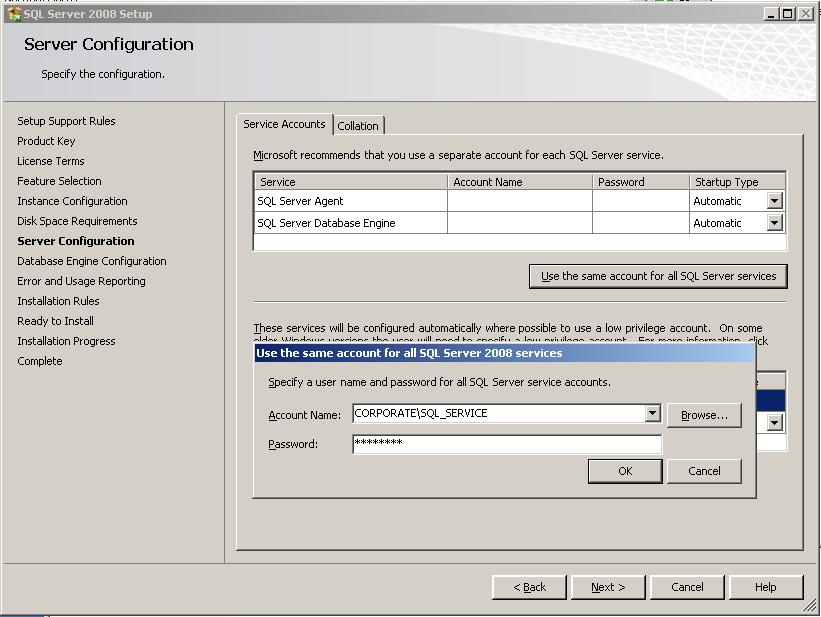Open Startup Type dropdown for SQL Server Agent
Viewport: 821px width, 617px height.
[774, 201]
